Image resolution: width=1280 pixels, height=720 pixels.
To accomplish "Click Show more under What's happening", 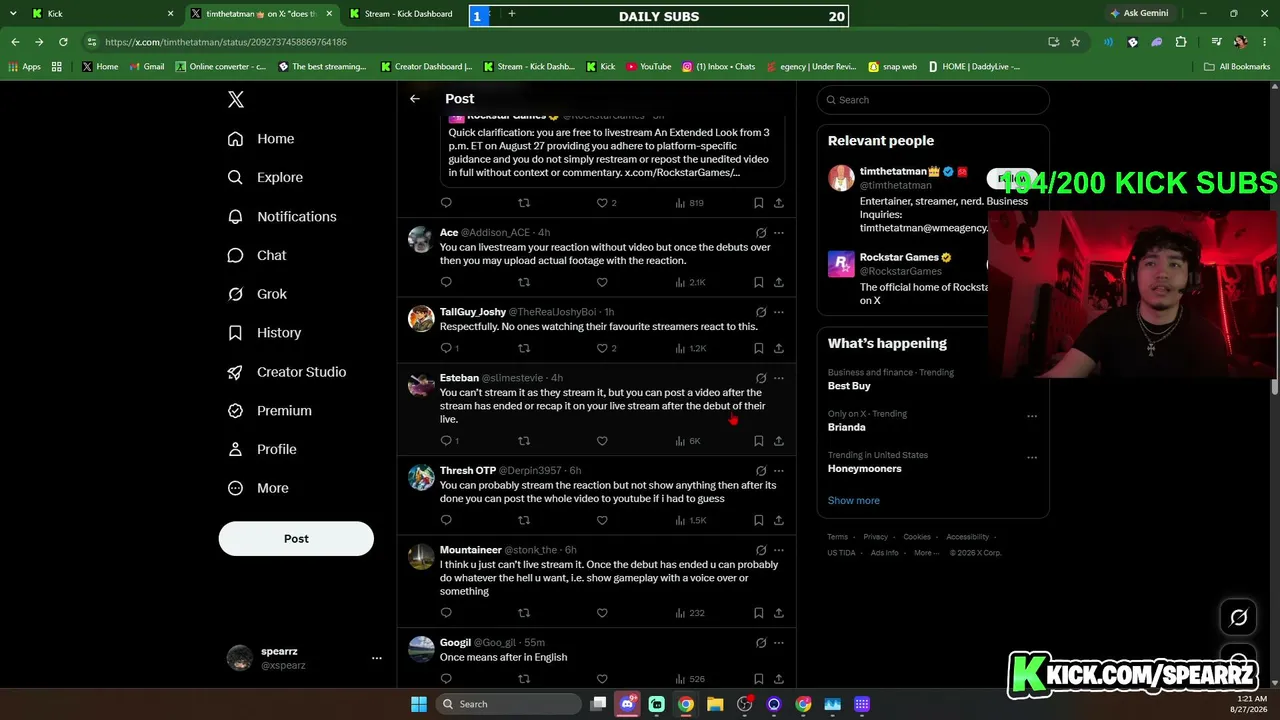I will (x=854, y=500).
